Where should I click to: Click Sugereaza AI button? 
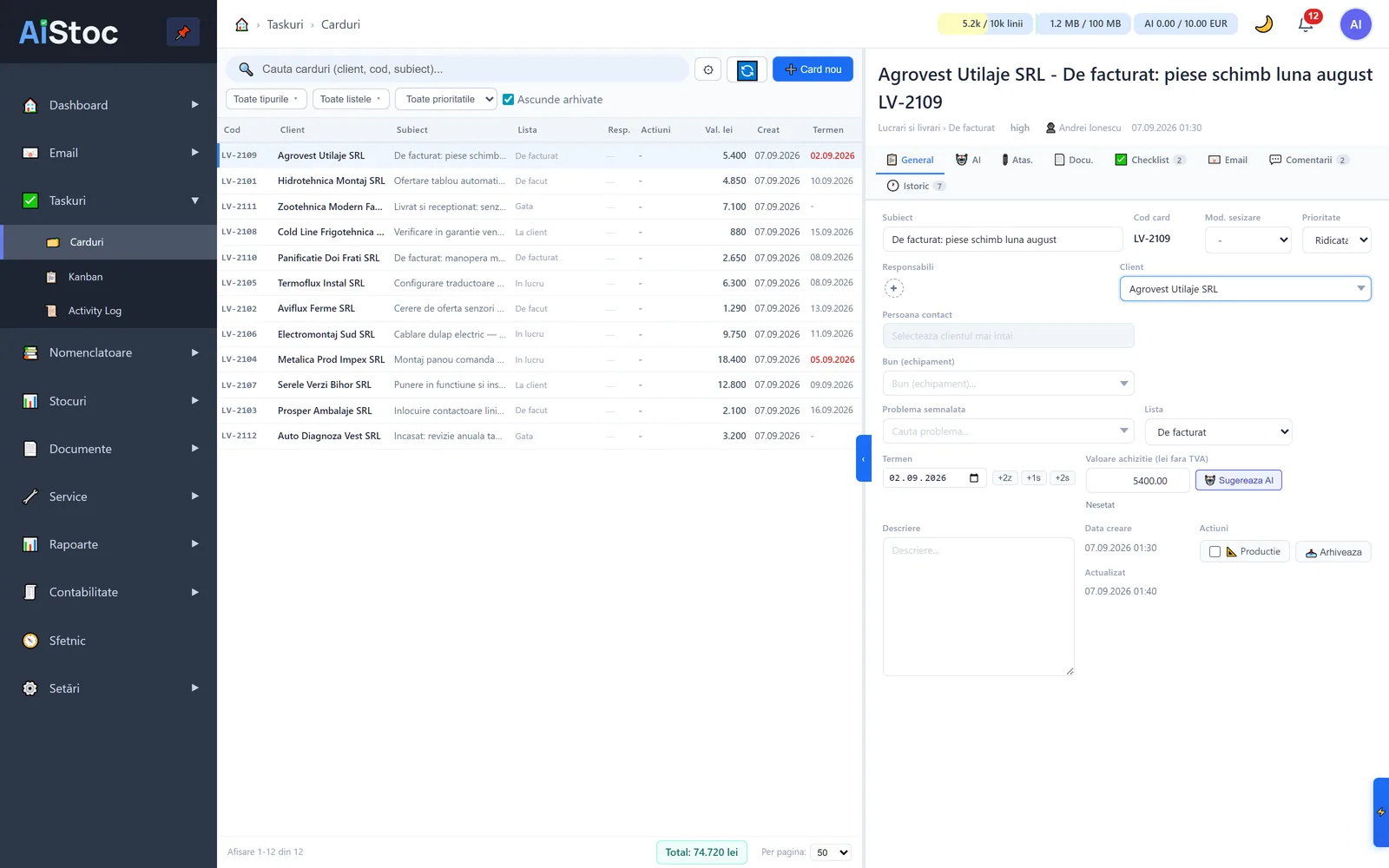[x=1239, y=480]
